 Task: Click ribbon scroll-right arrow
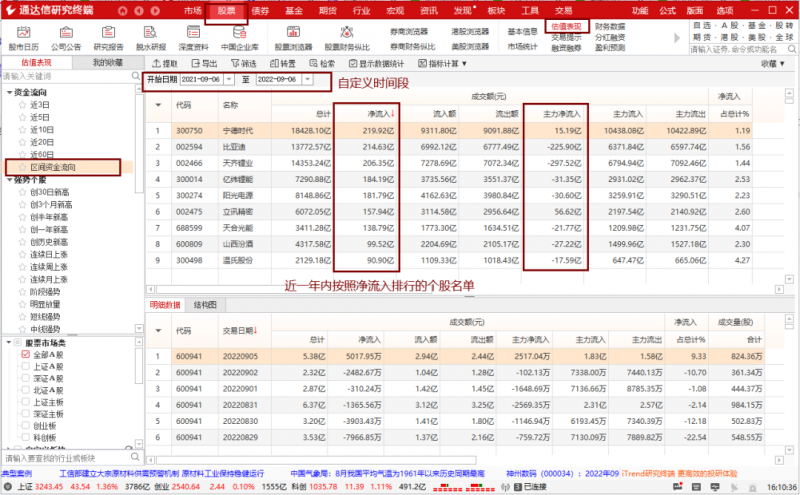(678, 38)
